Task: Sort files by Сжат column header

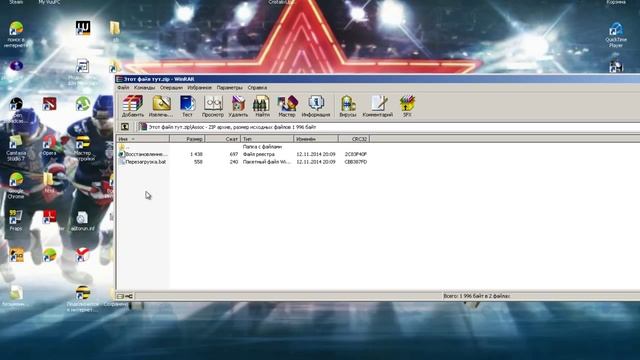Action: 222,139
